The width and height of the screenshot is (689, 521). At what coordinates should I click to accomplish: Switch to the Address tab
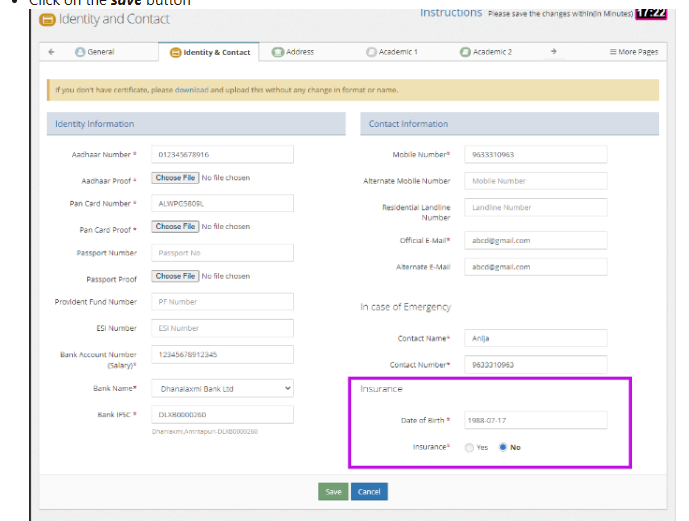point(293,52)
